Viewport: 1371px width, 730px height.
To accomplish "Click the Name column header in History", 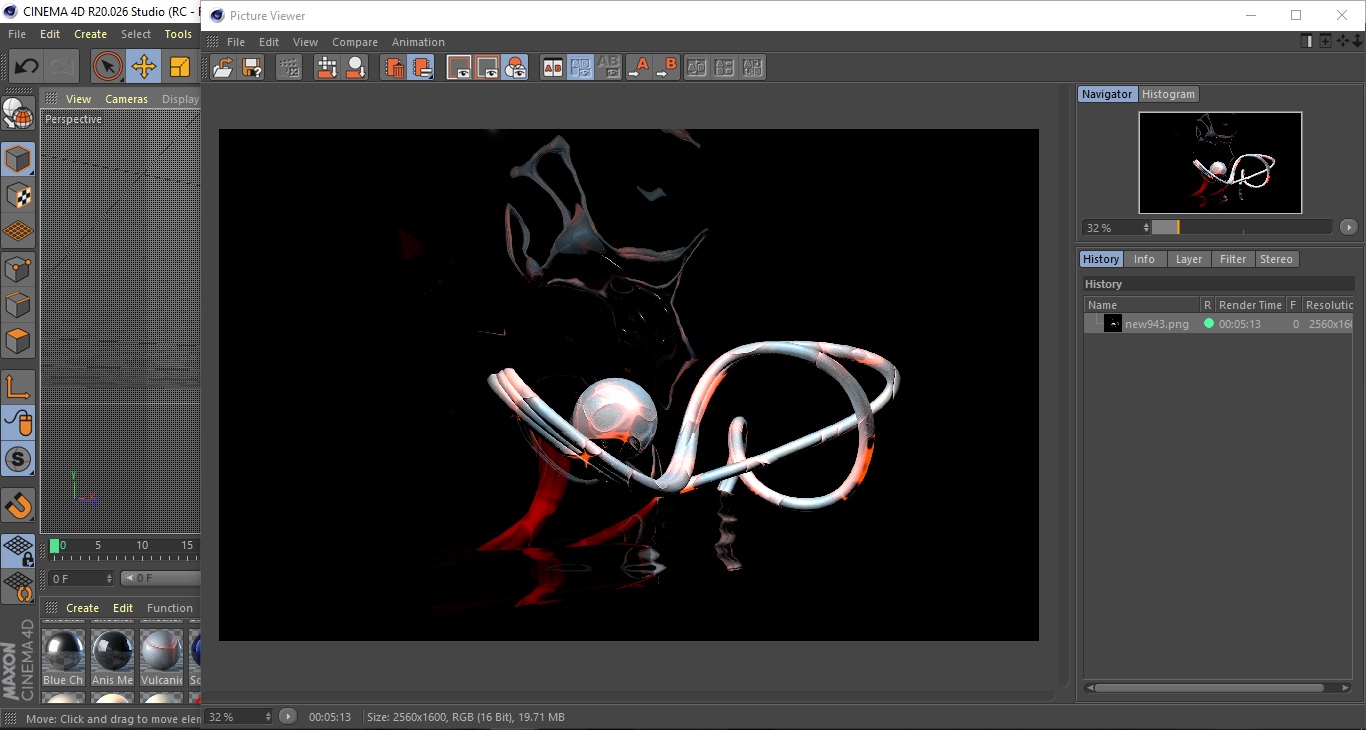I will click(1142, 305).
